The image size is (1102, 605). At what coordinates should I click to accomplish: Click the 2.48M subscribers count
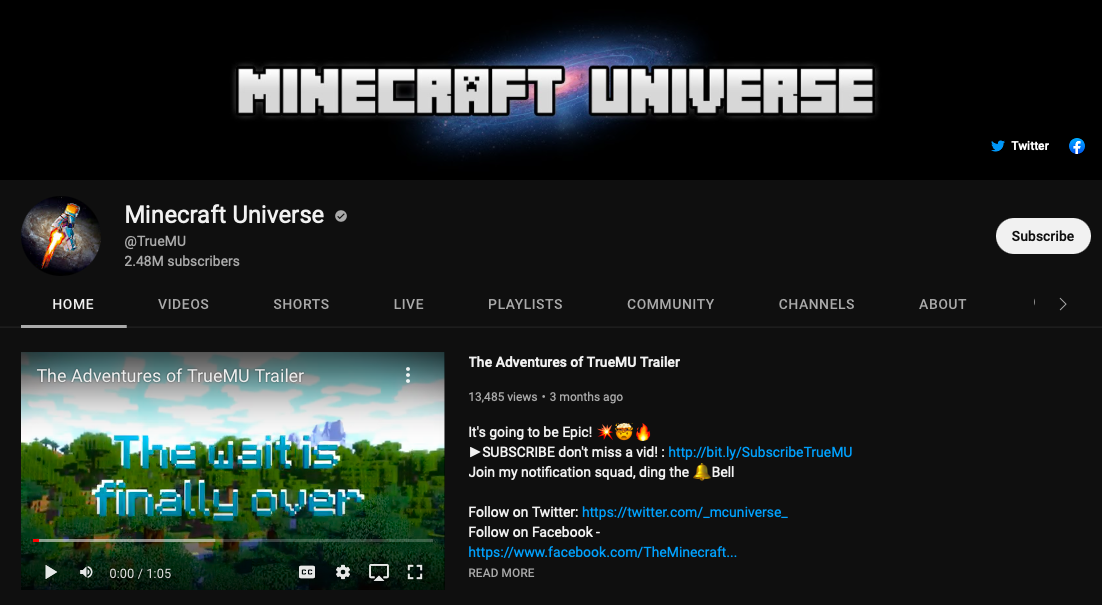tap(182, 261)
